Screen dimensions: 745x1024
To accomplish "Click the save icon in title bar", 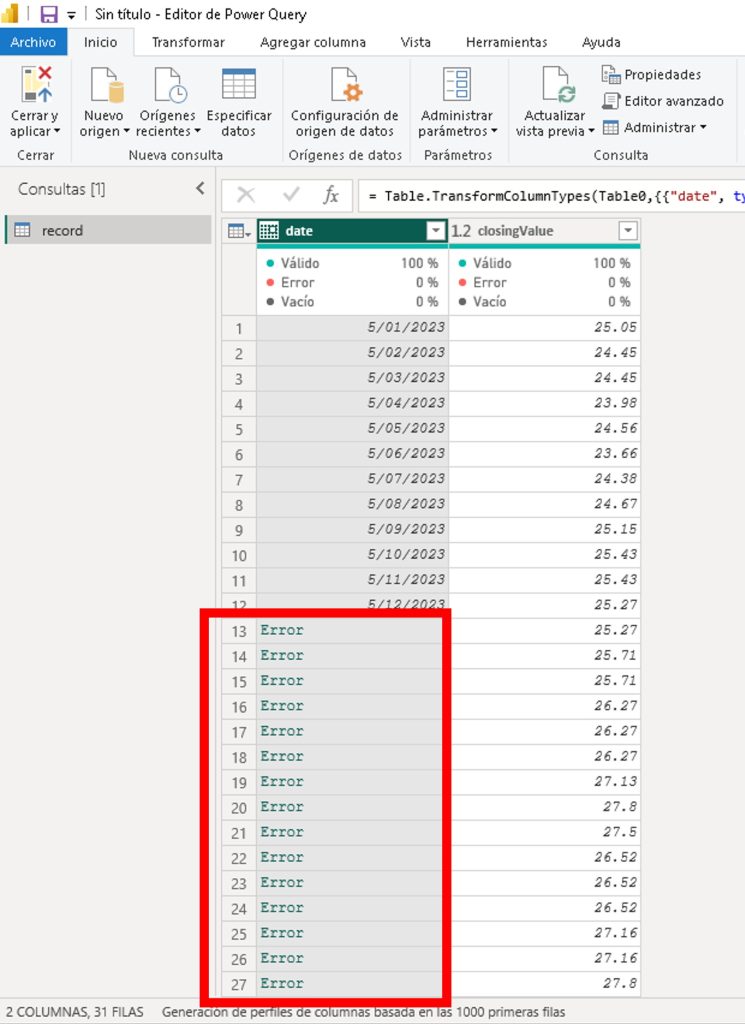I will (48, 14).
